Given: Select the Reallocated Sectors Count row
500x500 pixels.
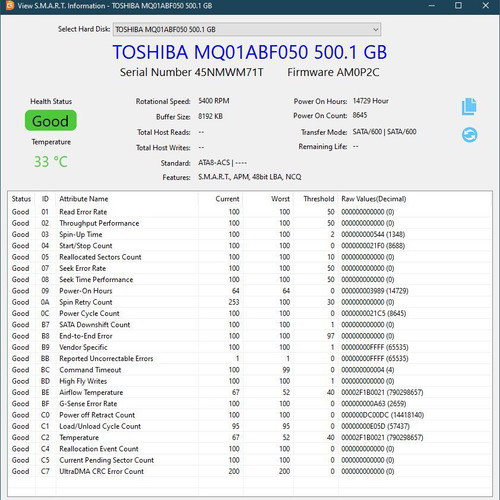Looking at the screenshot, I should pyautogui.click(x=250, y=257).
